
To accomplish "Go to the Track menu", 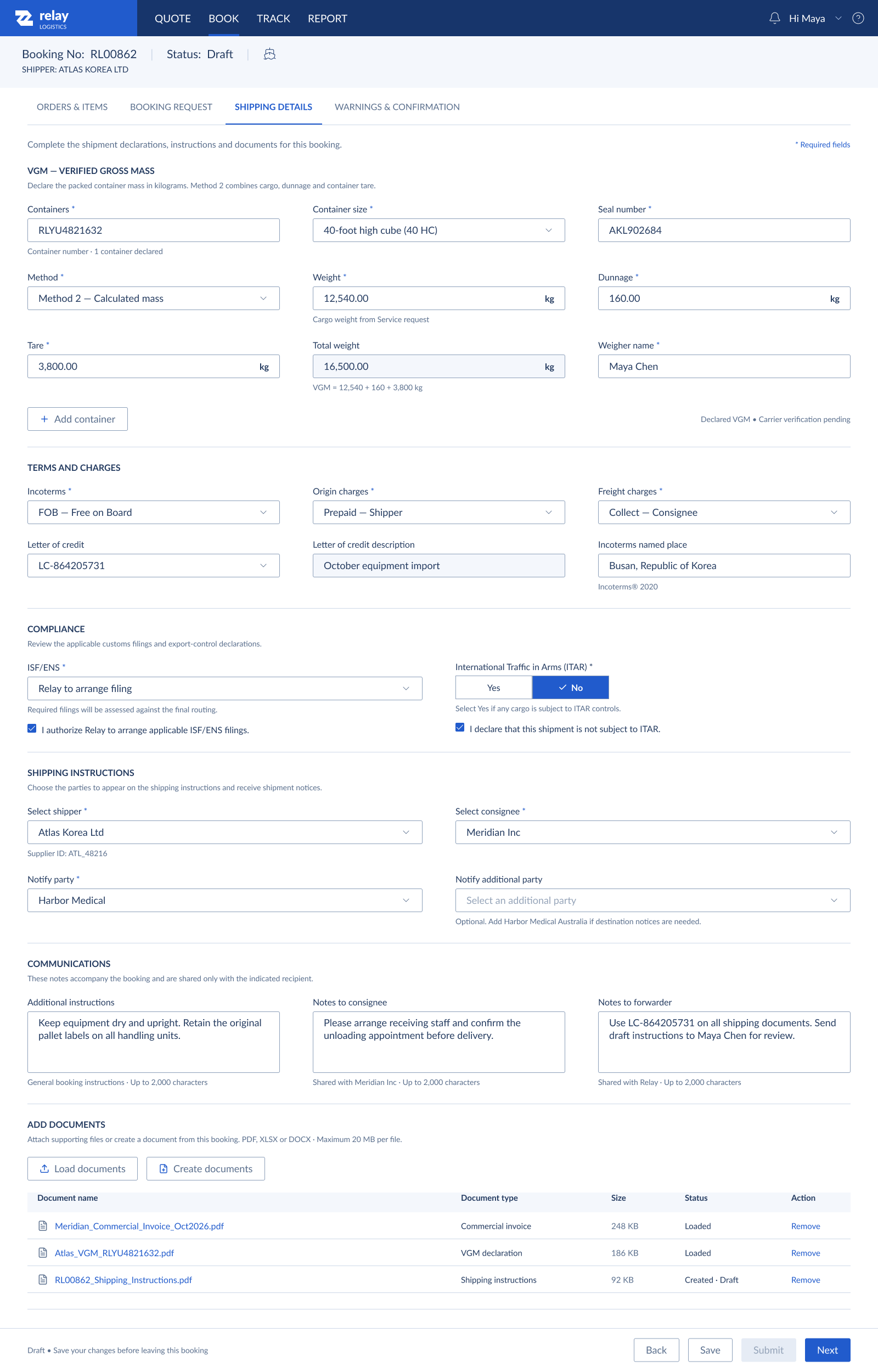I will 273,18.
